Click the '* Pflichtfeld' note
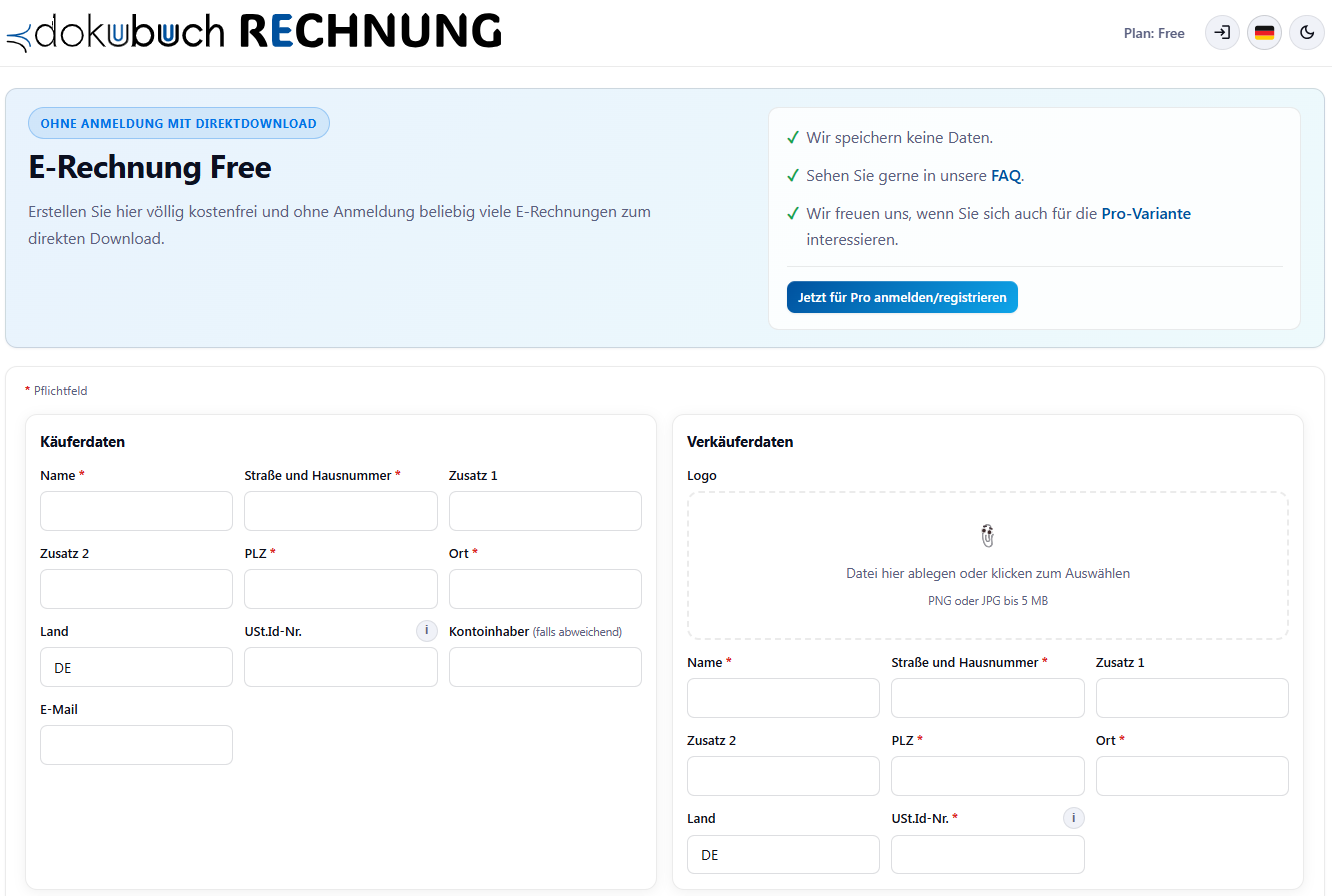This screenshot has width=1332, height=896. [56, 391]
